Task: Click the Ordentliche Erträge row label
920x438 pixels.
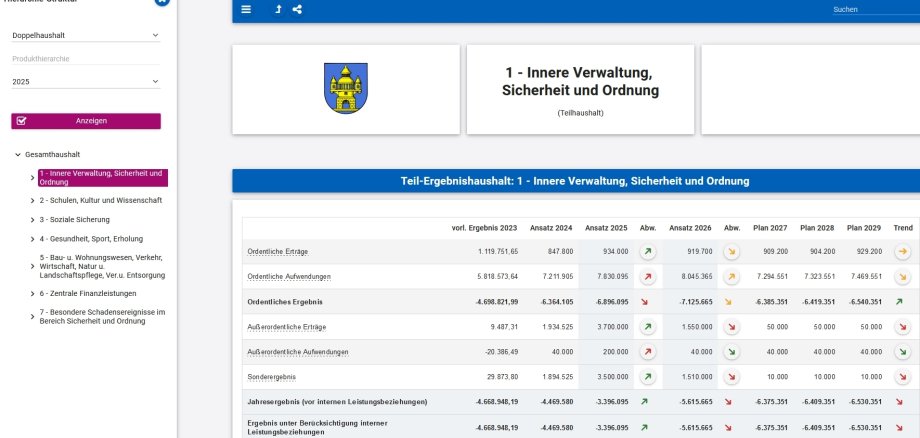Action: pyautogui.click(x=279, y=252)
